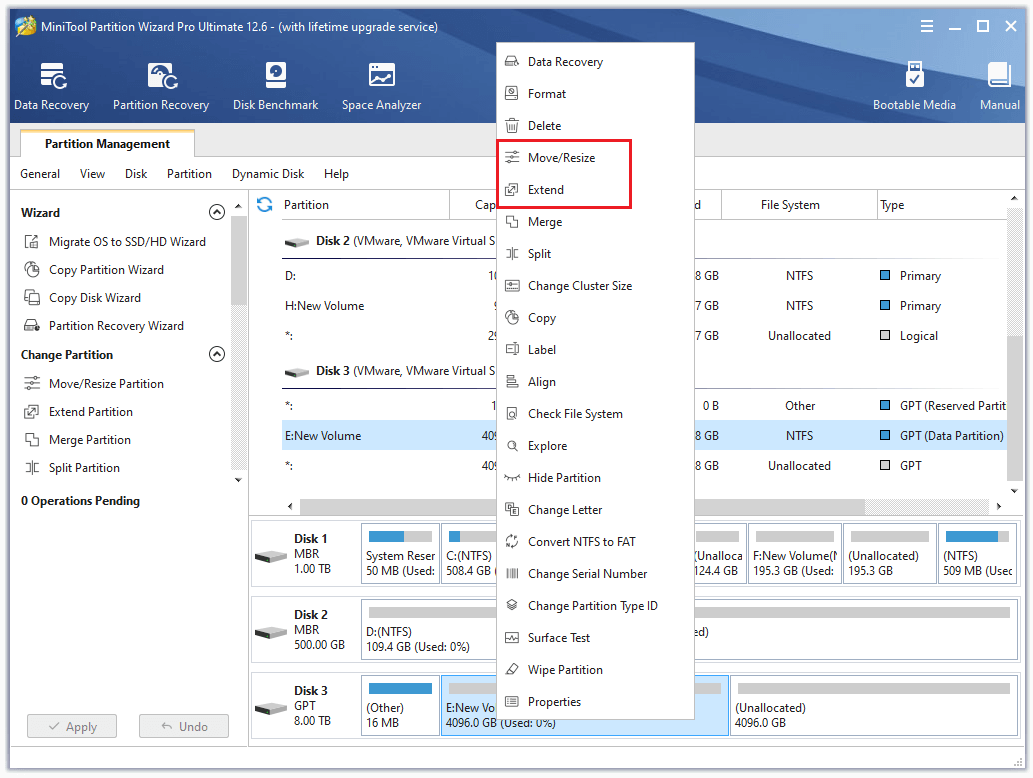The height and width of the screenshot is (778, 1033).
Task: Click Move/Resize Partition in sidebar
Action: click(94, 384)
